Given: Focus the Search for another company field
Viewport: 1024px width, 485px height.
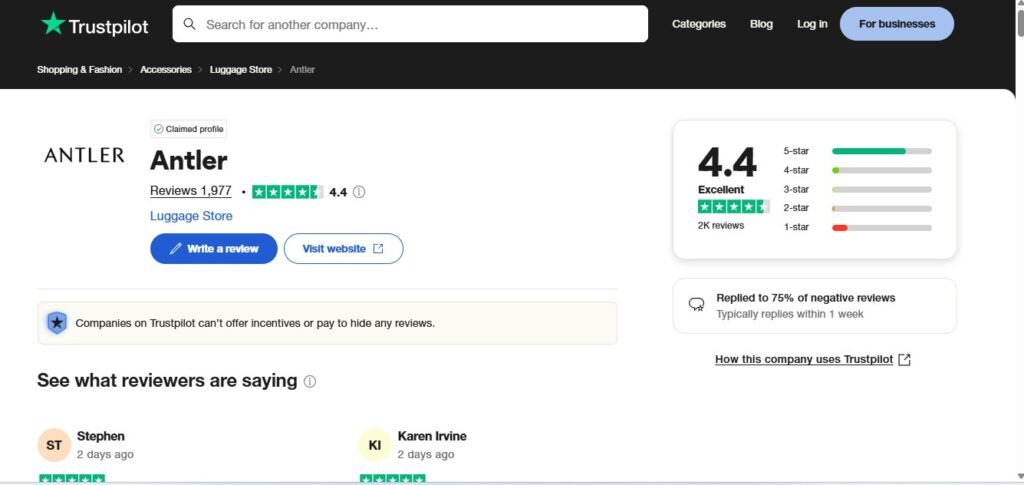Looking at the screenshot, I should pyautogui.click(x=410, y=24).
